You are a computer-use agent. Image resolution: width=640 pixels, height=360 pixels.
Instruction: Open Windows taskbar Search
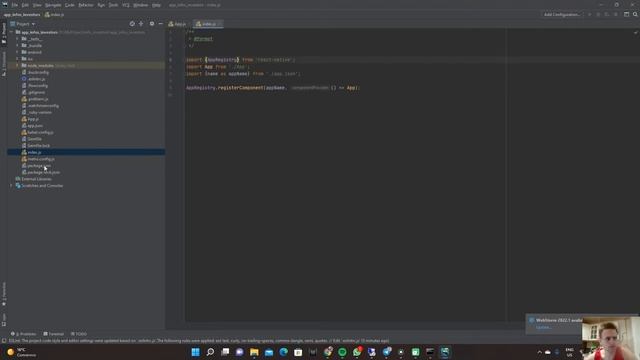coord(210,352)
